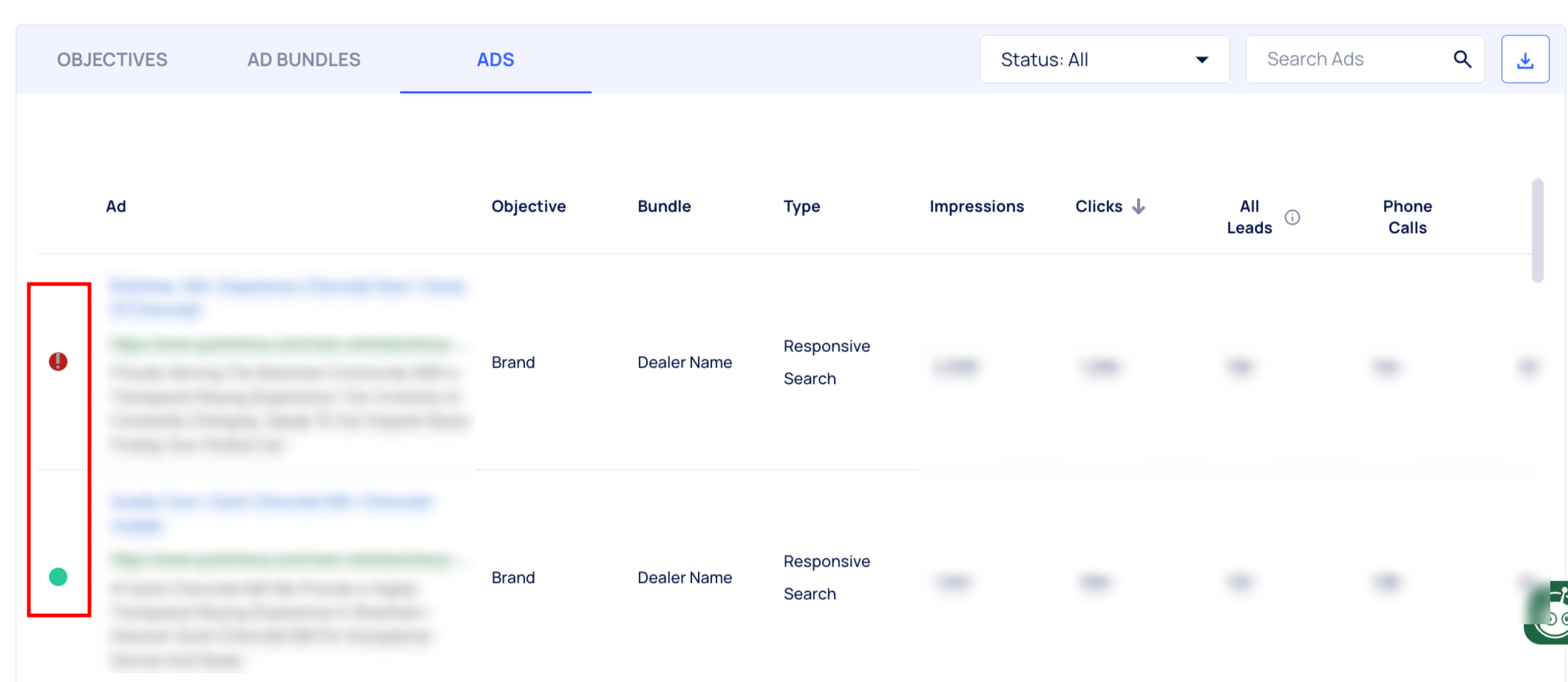Screen dimensions: 1568x682
Task: Click the green active status dot
Action: pos(58,577)
